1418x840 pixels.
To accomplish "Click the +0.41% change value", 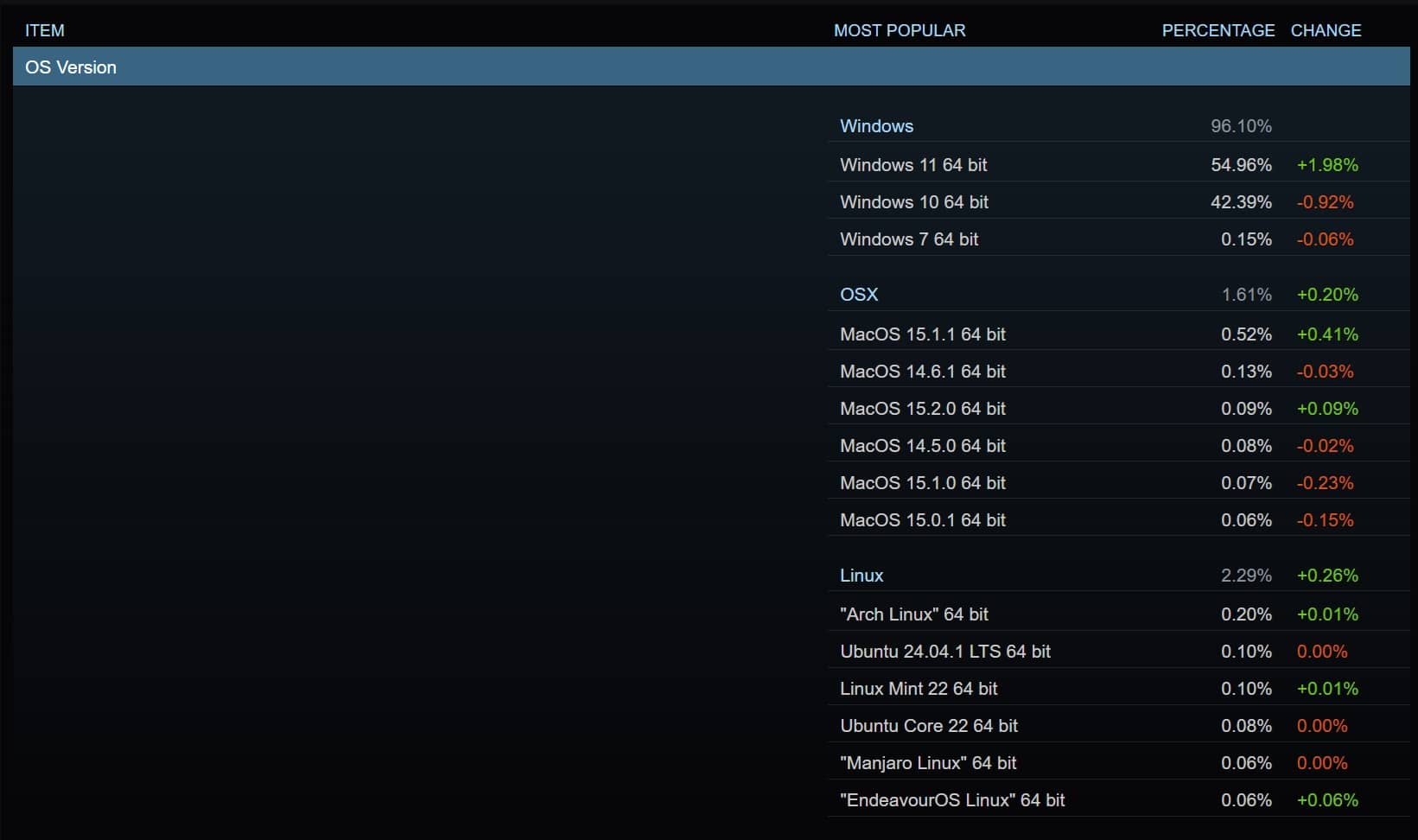I will [x=1327, y=334].
